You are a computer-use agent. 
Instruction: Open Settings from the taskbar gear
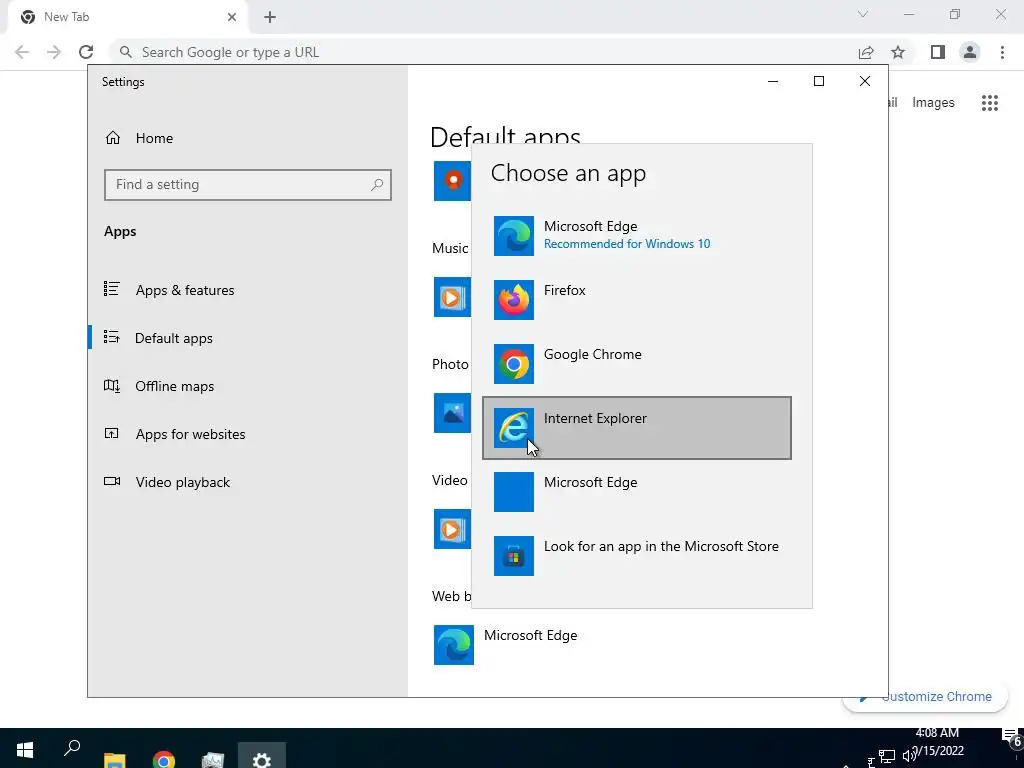coord(261,758)
